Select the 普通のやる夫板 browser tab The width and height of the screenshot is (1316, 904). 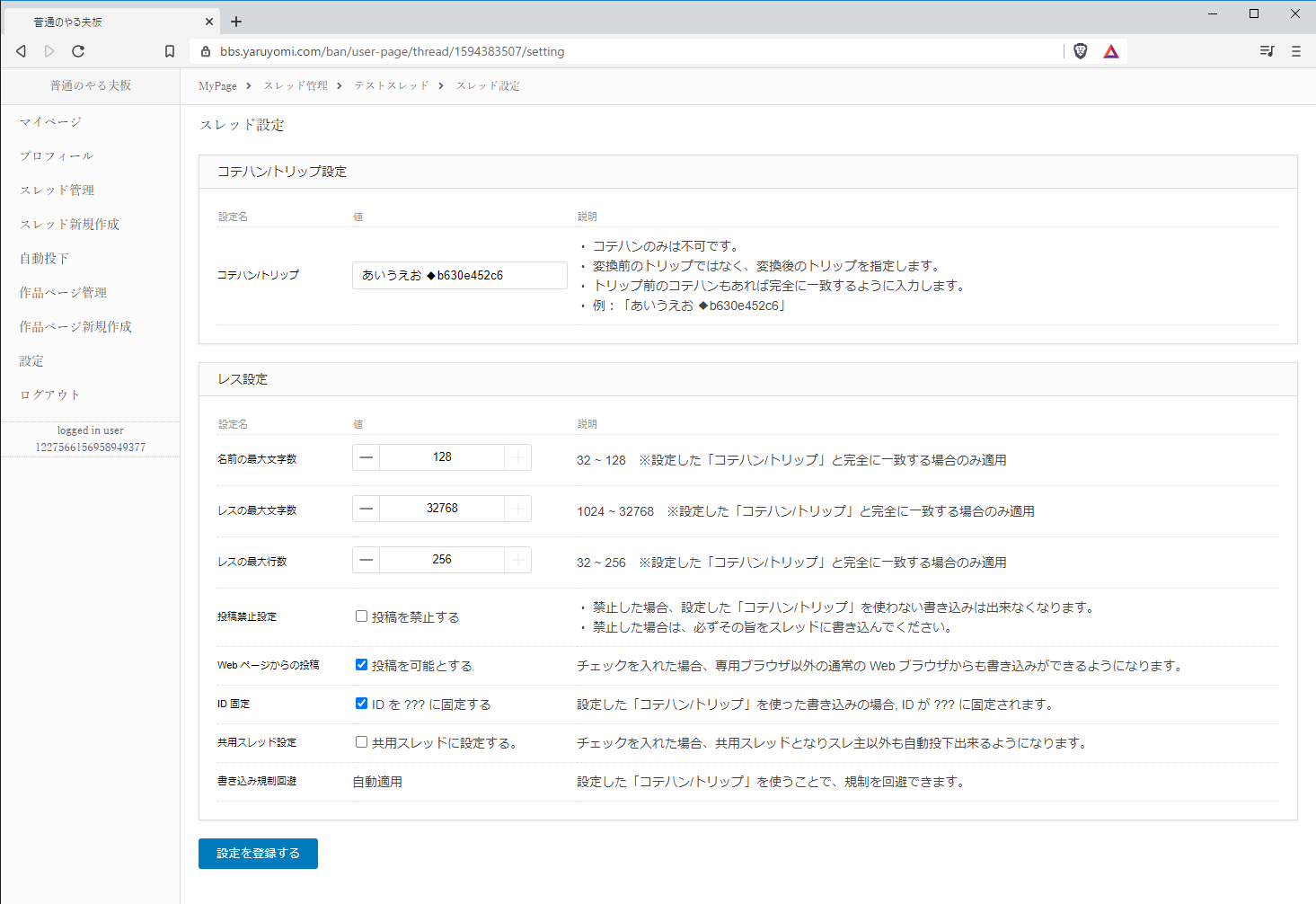pos(108,21)
